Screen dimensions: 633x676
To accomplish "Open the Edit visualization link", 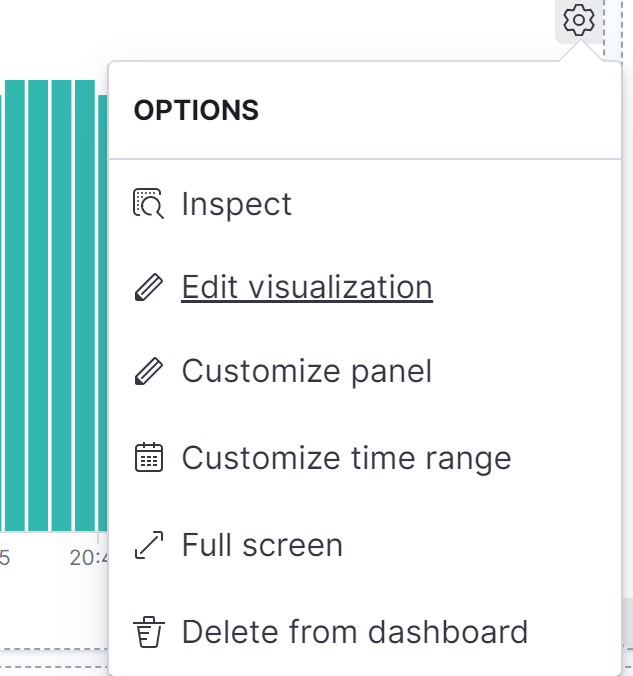I will [307, 287].
